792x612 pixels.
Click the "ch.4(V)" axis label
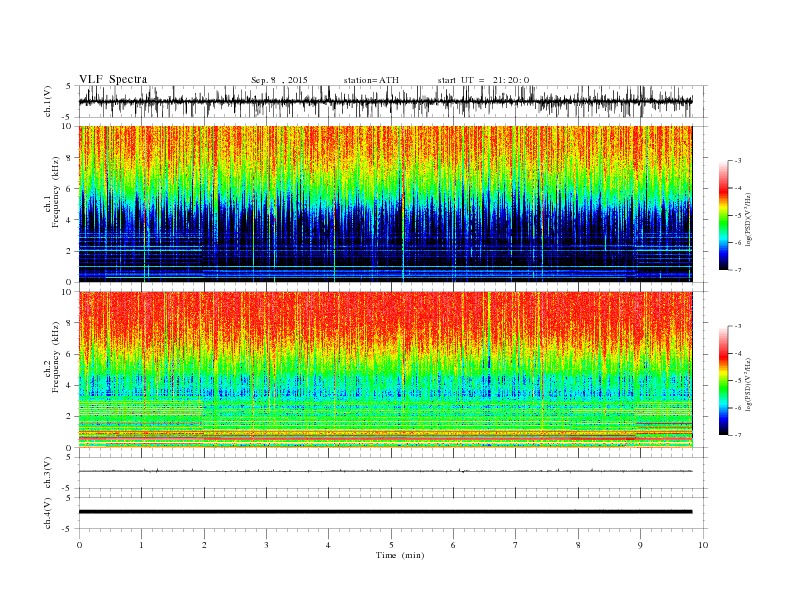[x=48, y=513]
